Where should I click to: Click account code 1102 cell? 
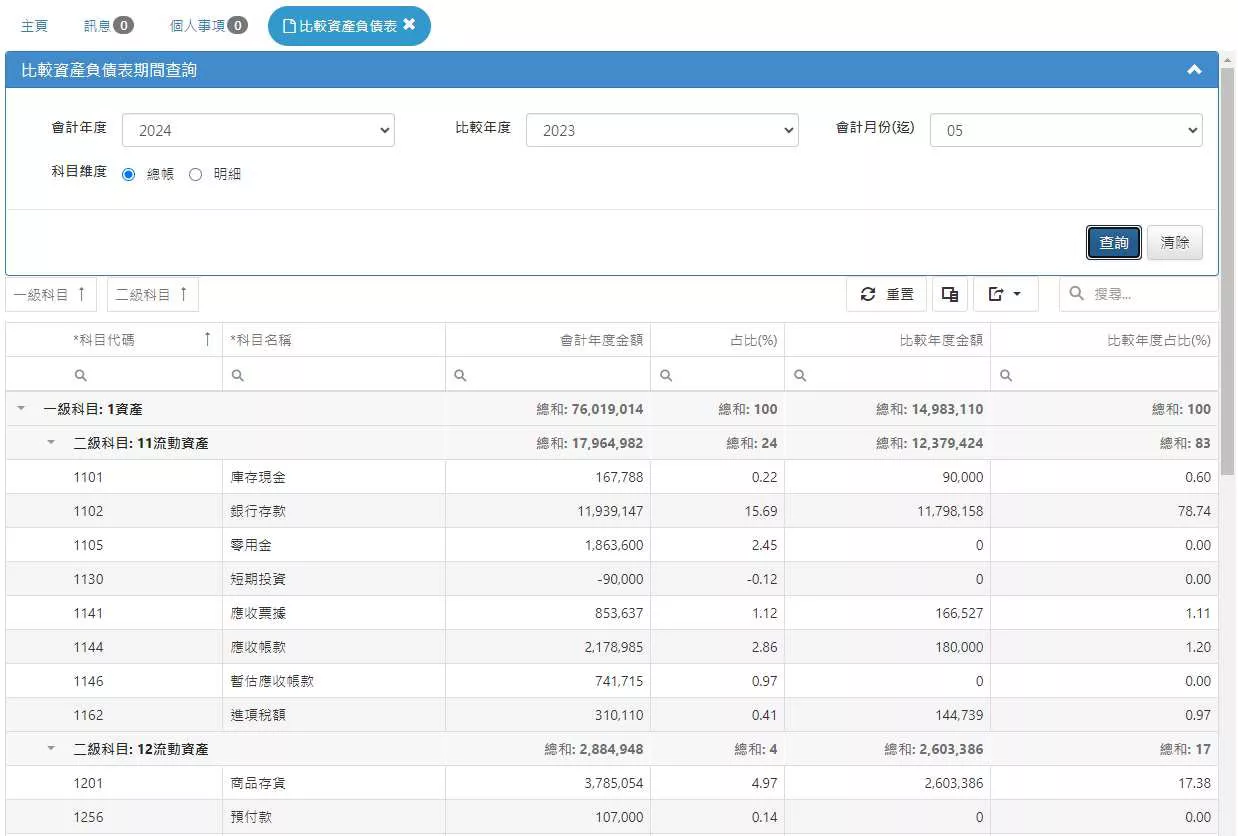114,511
